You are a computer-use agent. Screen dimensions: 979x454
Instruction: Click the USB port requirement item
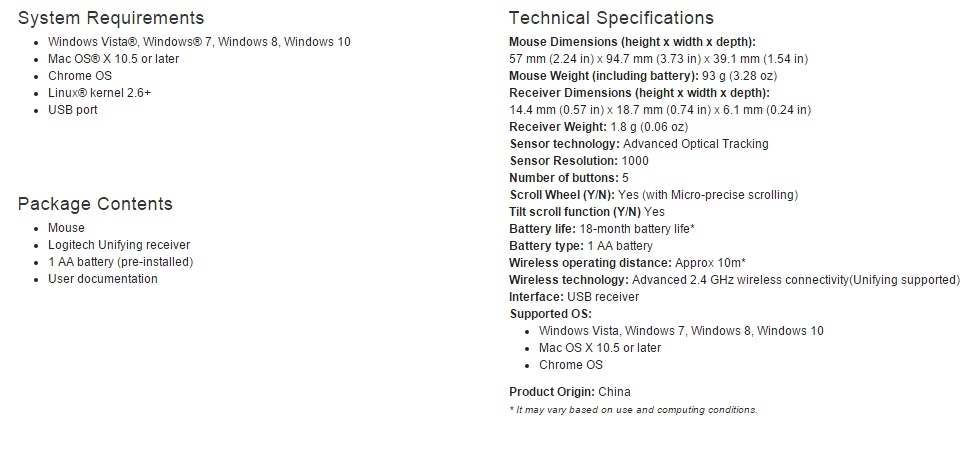tap(73, 110)
